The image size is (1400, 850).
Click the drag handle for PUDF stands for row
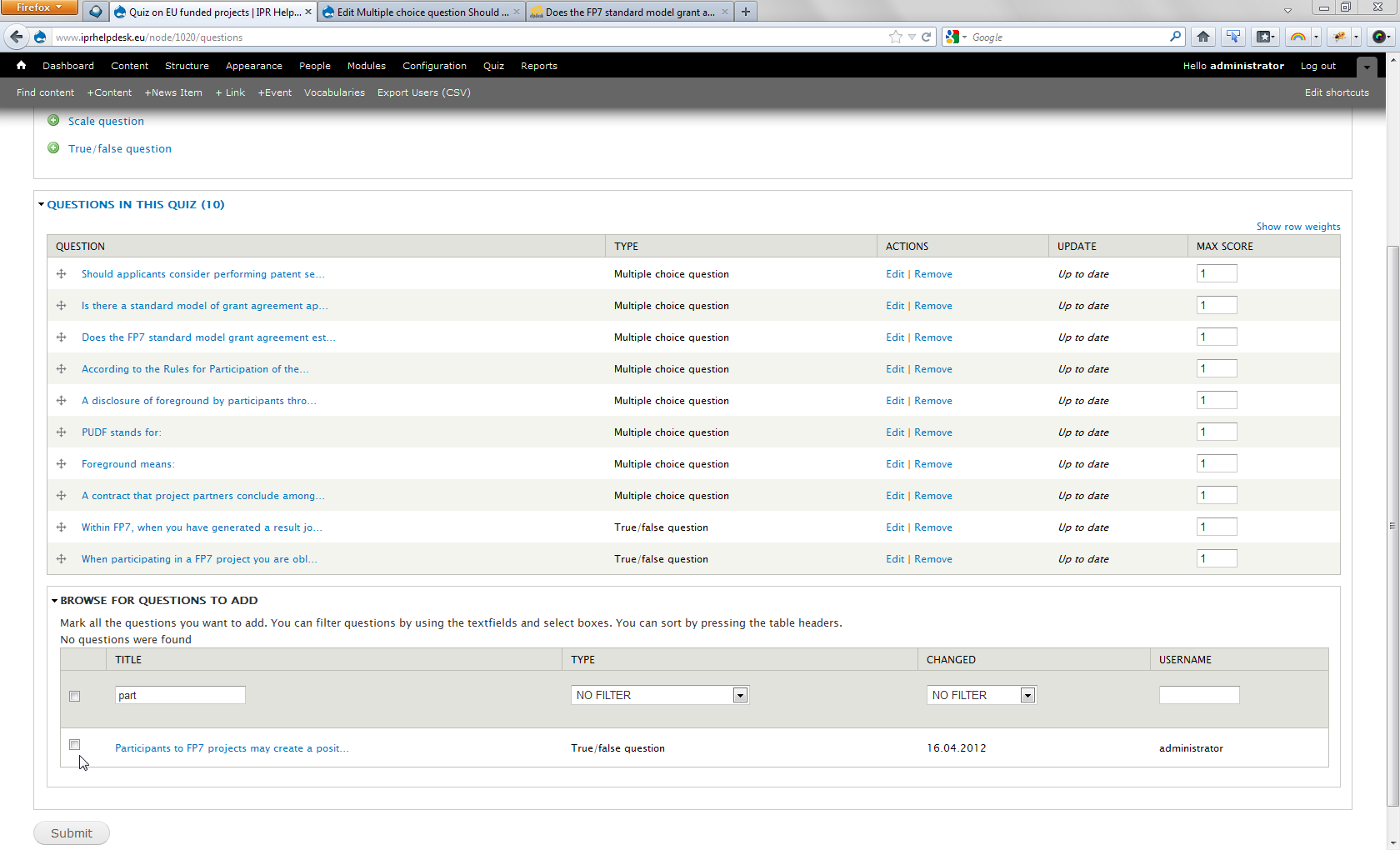(x=62, y=432)
